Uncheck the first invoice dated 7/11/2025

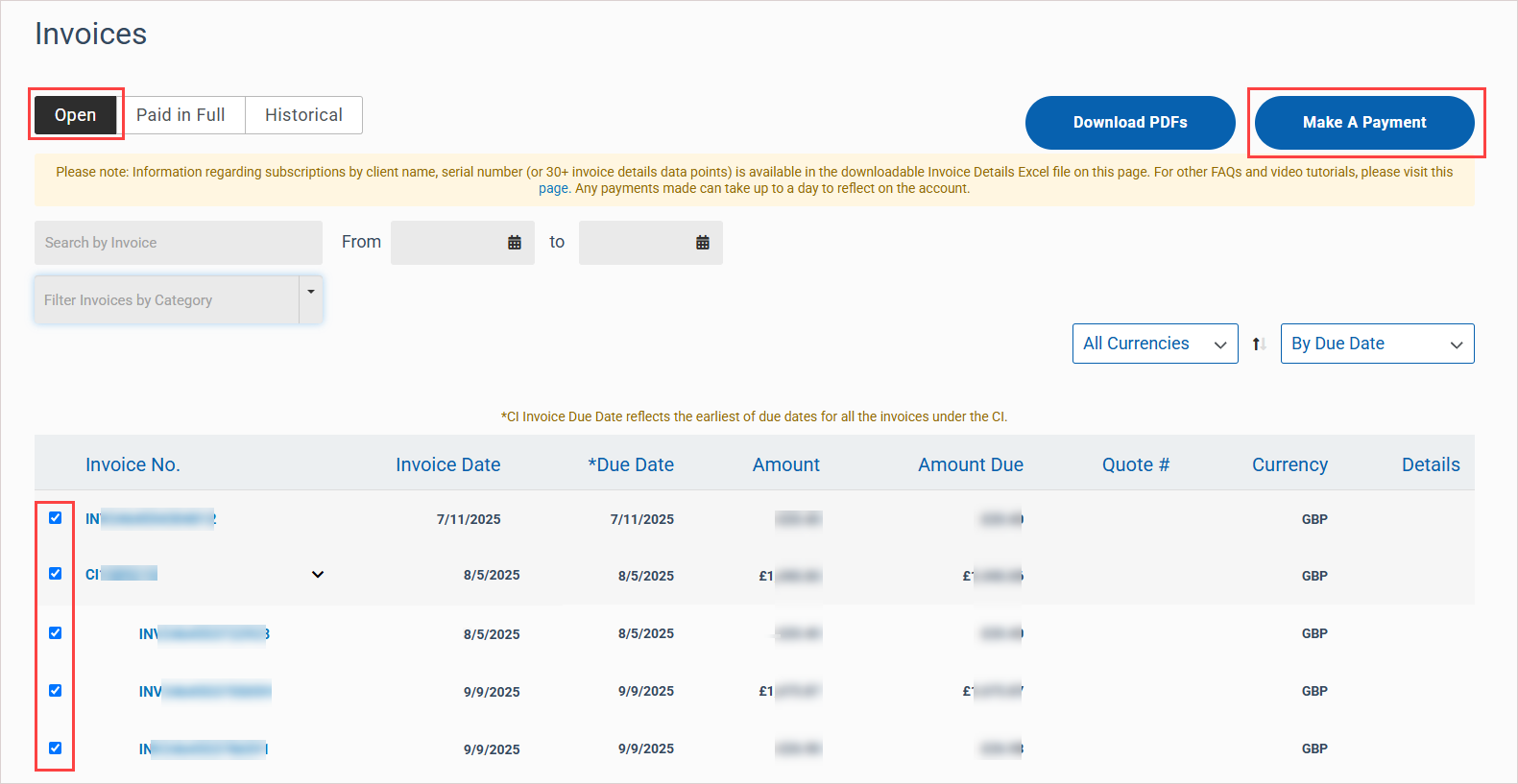click(56, 518)
